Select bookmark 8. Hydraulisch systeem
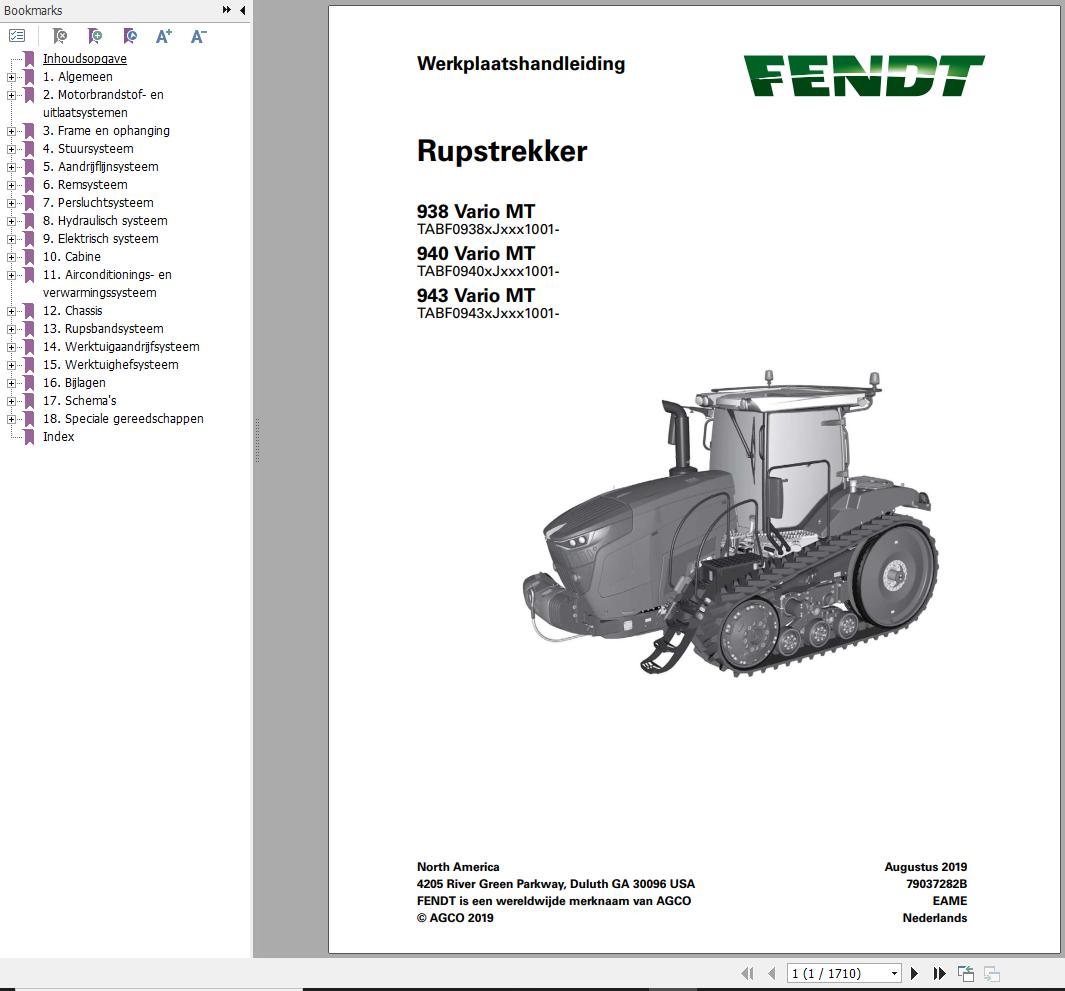Image resolution: width=1065 pixels, height=991 pixels. click(105, 221)
